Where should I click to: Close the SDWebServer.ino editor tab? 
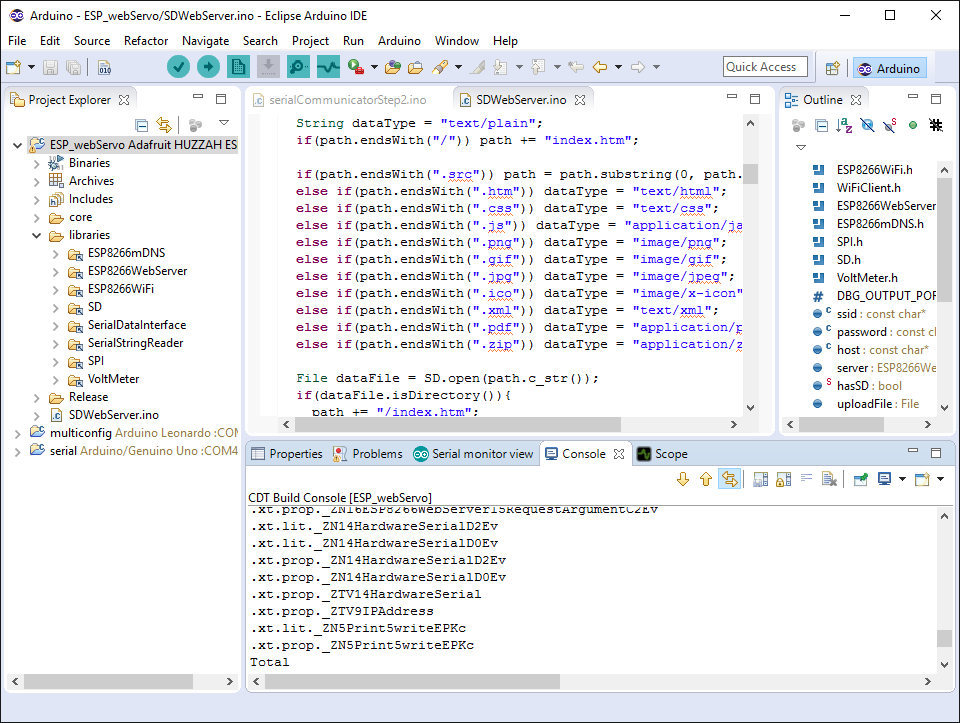pyautogui.click(x=580, y=100)
